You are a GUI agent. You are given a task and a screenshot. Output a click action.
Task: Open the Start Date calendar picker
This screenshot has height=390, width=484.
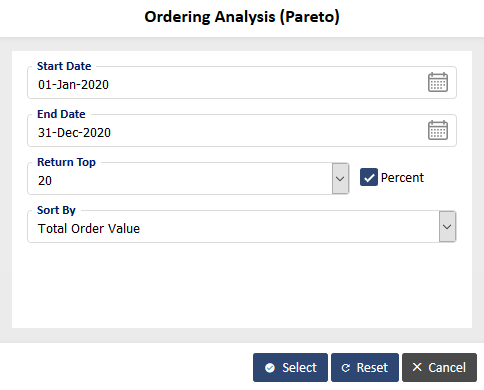438,82
